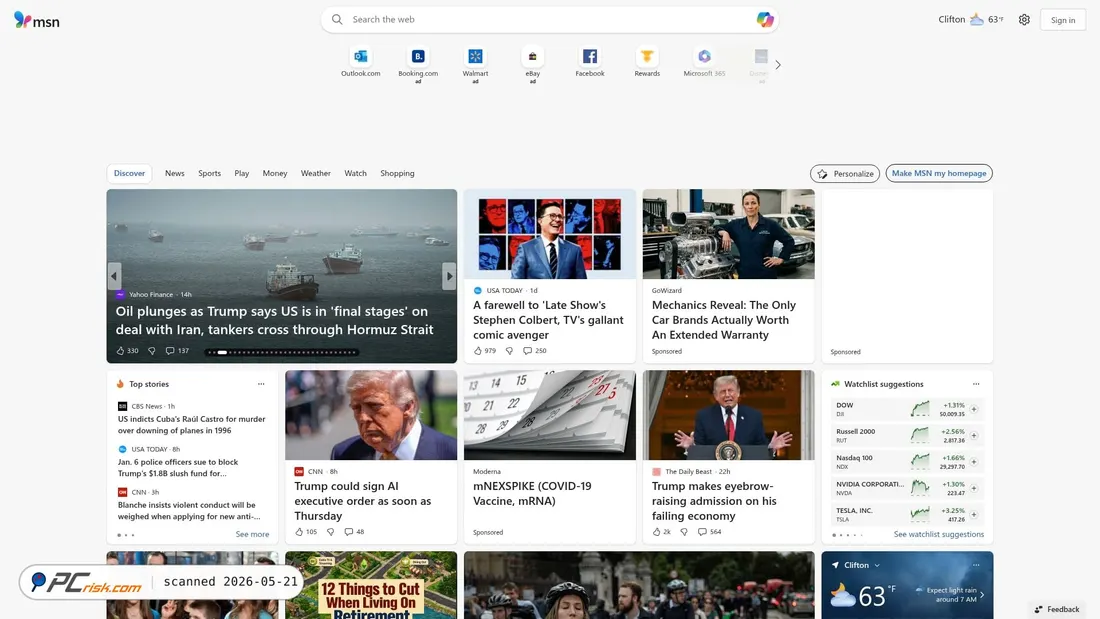Open Top stories more options menu
Screen dimensions: 1100x619
point(261,384)
